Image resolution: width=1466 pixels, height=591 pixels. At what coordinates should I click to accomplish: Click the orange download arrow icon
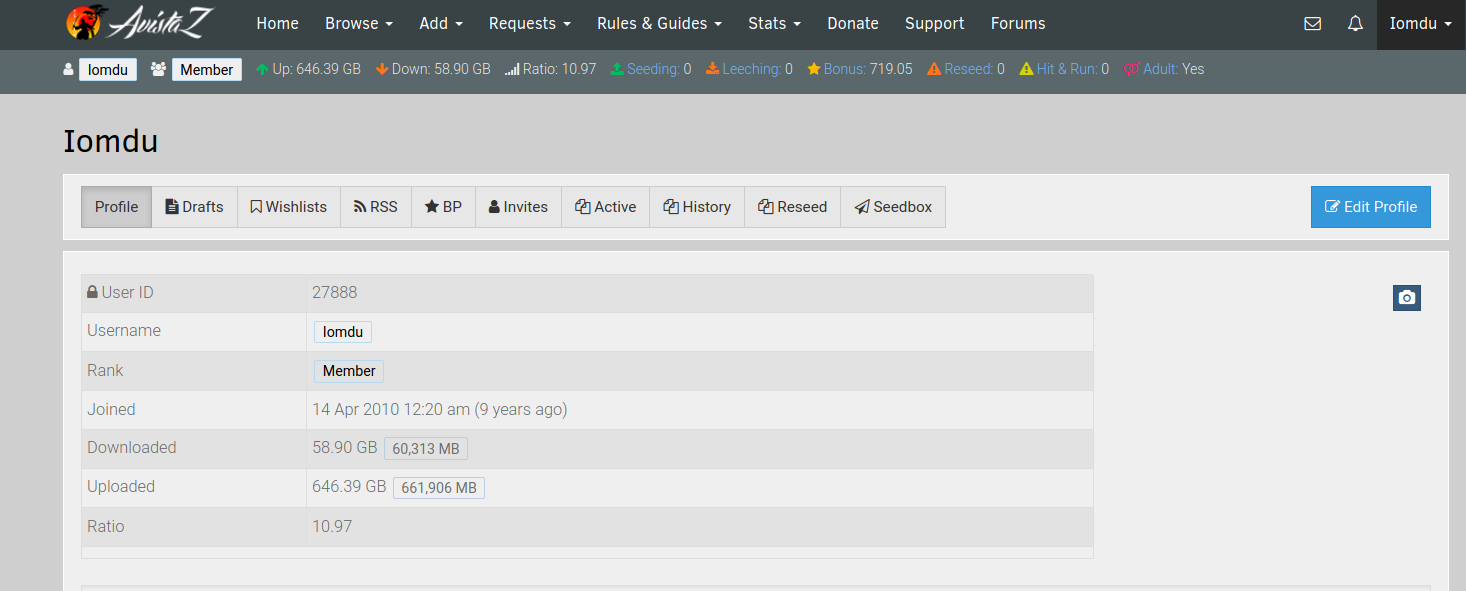[382, 70]
